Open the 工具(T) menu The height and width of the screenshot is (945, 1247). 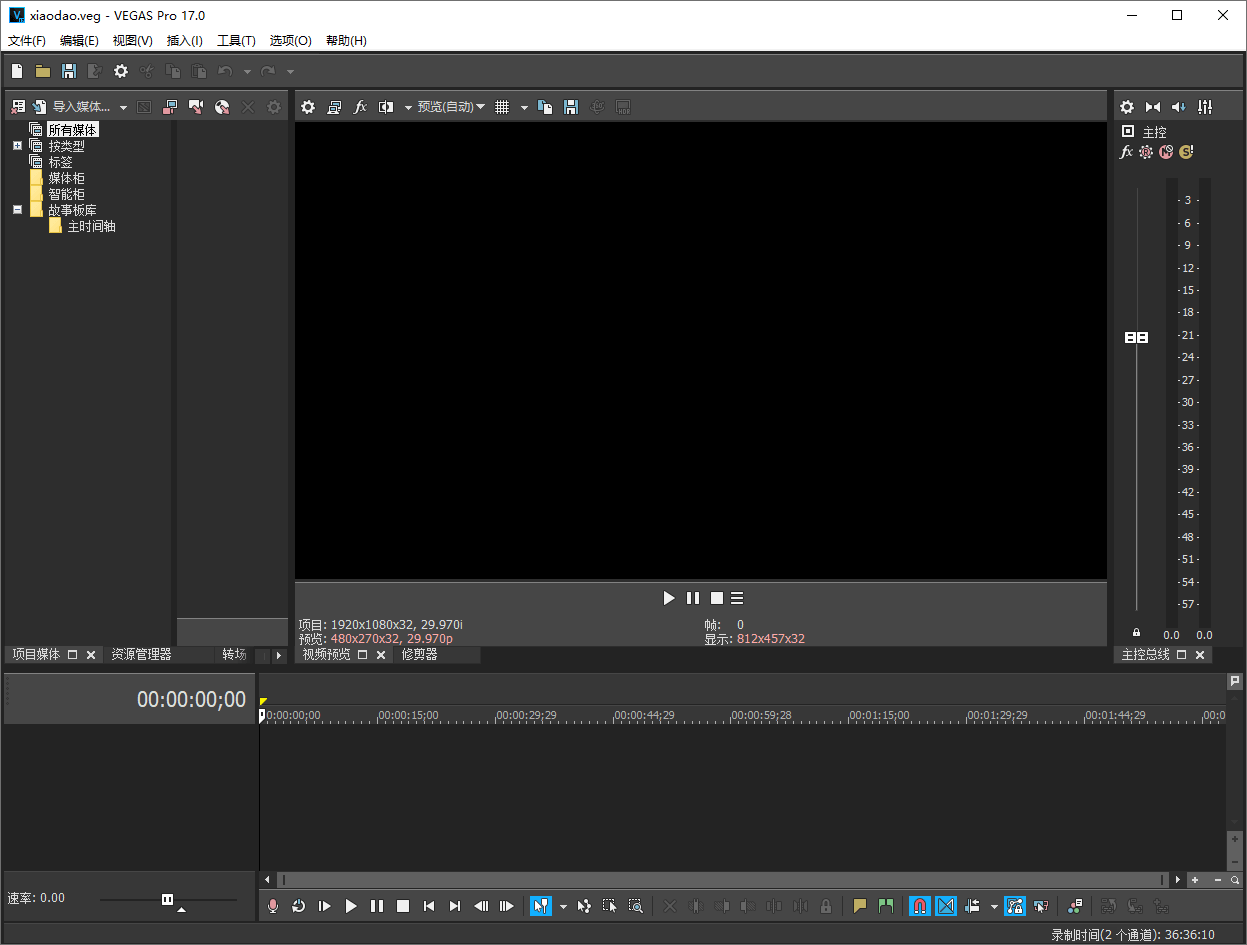236,41
